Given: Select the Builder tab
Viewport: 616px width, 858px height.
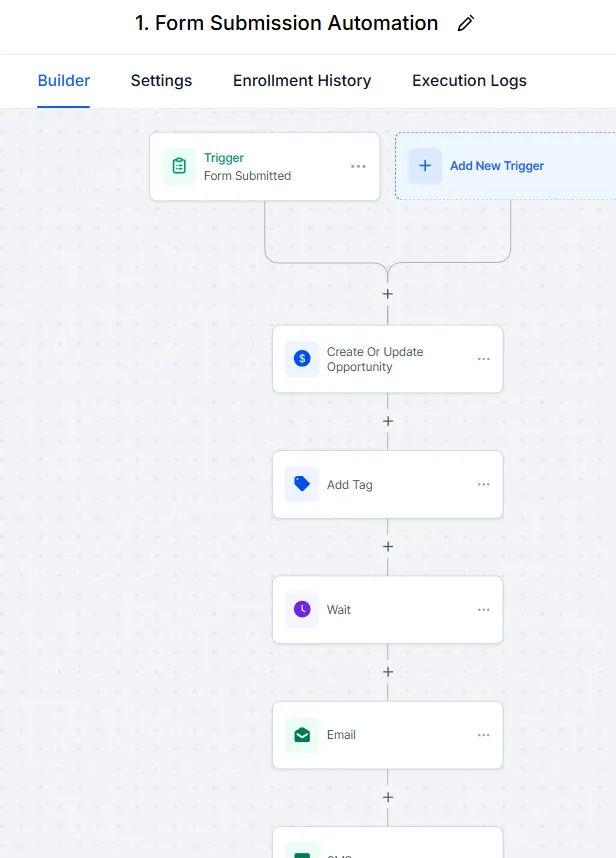Looking at the screenshot, I should click(x=64, y=81).
